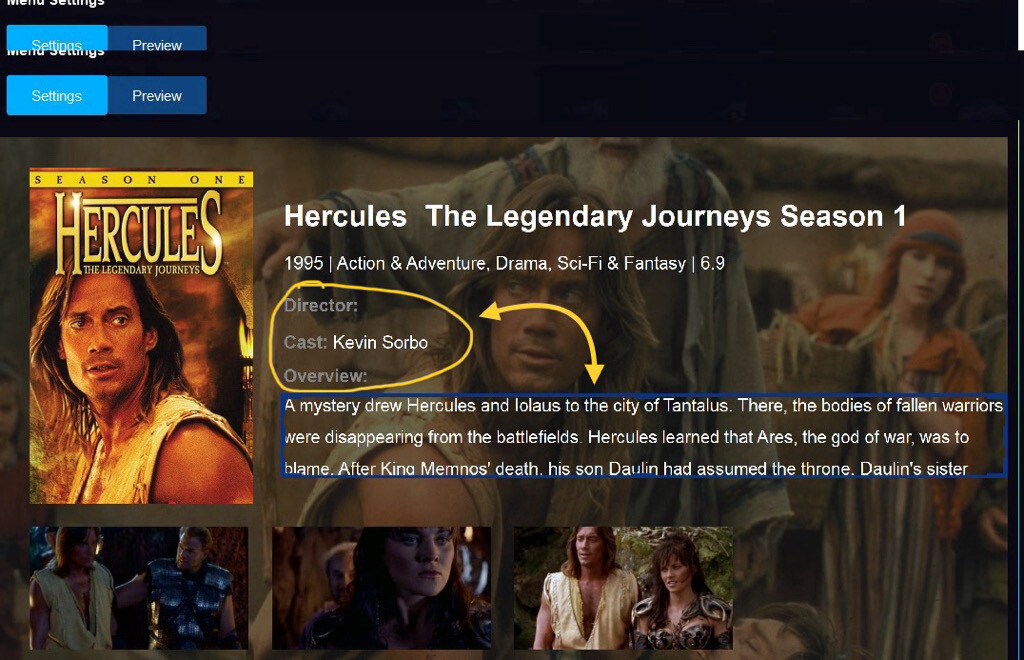Click the 1995 release year
Viewport: 1024px width, 660px height.
pos(304,263)
